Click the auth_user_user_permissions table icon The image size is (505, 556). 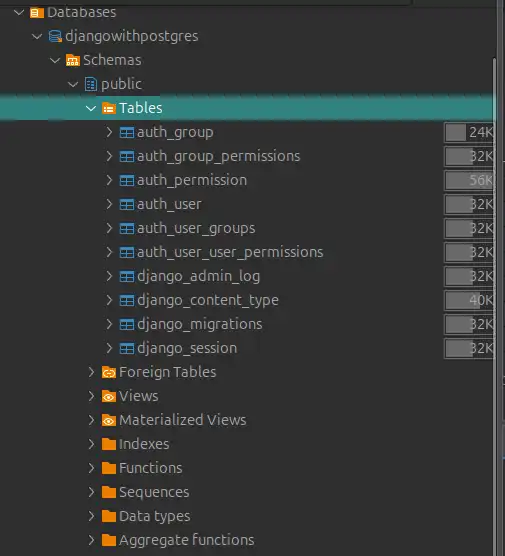[127, 252]
